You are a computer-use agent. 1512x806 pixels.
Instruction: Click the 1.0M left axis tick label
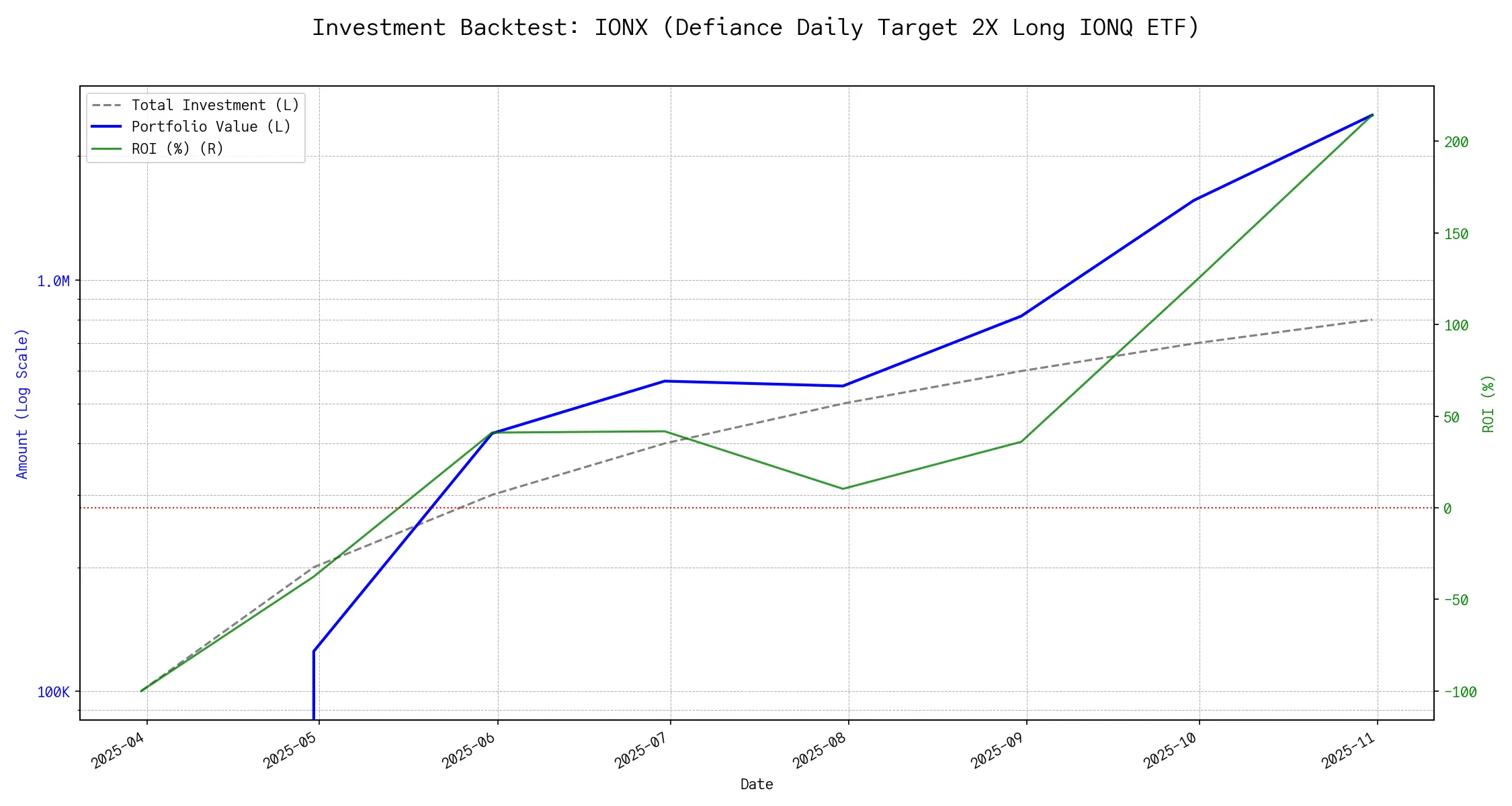click(x=53, y=281)
